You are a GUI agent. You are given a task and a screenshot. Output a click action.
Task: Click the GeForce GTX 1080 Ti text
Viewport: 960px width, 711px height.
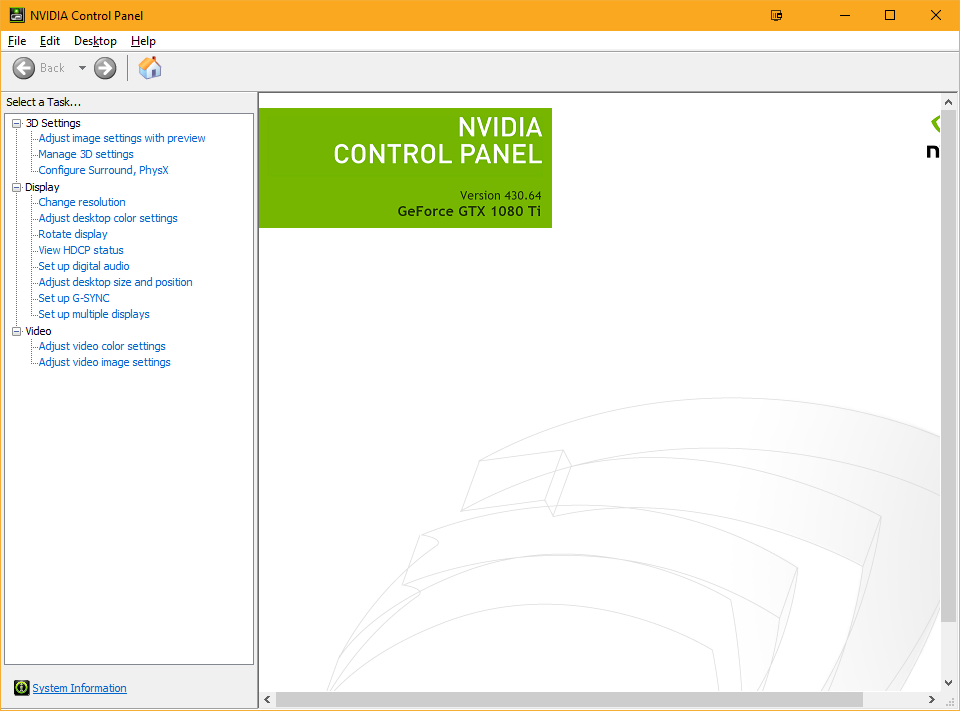point(469,211)
